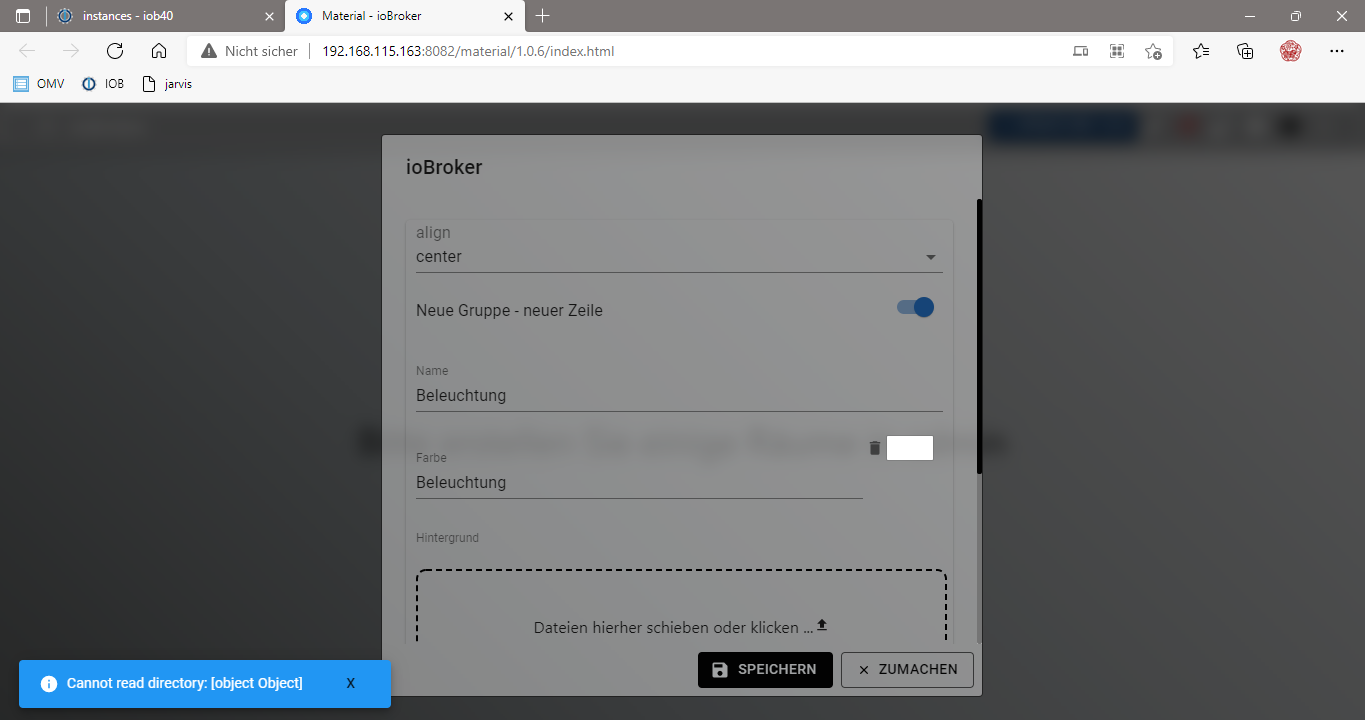The height and width of the screenshot is (720, 1365).
Task: Open the tab actions menu icon
Action: pos(23,16)
